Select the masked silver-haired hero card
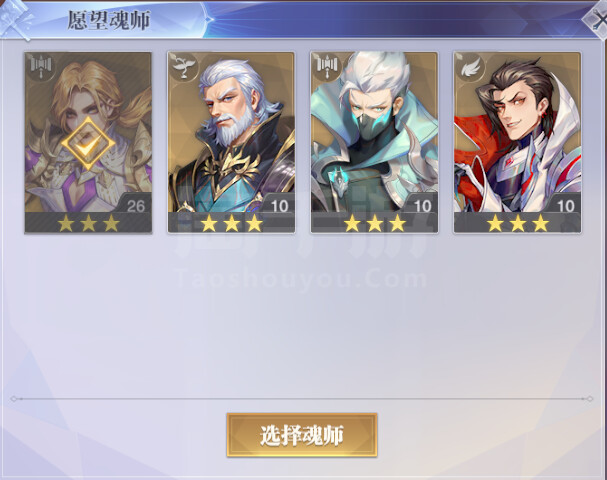Image resolution: width=607 pixels, height=480 pixels. pos(374,142)
